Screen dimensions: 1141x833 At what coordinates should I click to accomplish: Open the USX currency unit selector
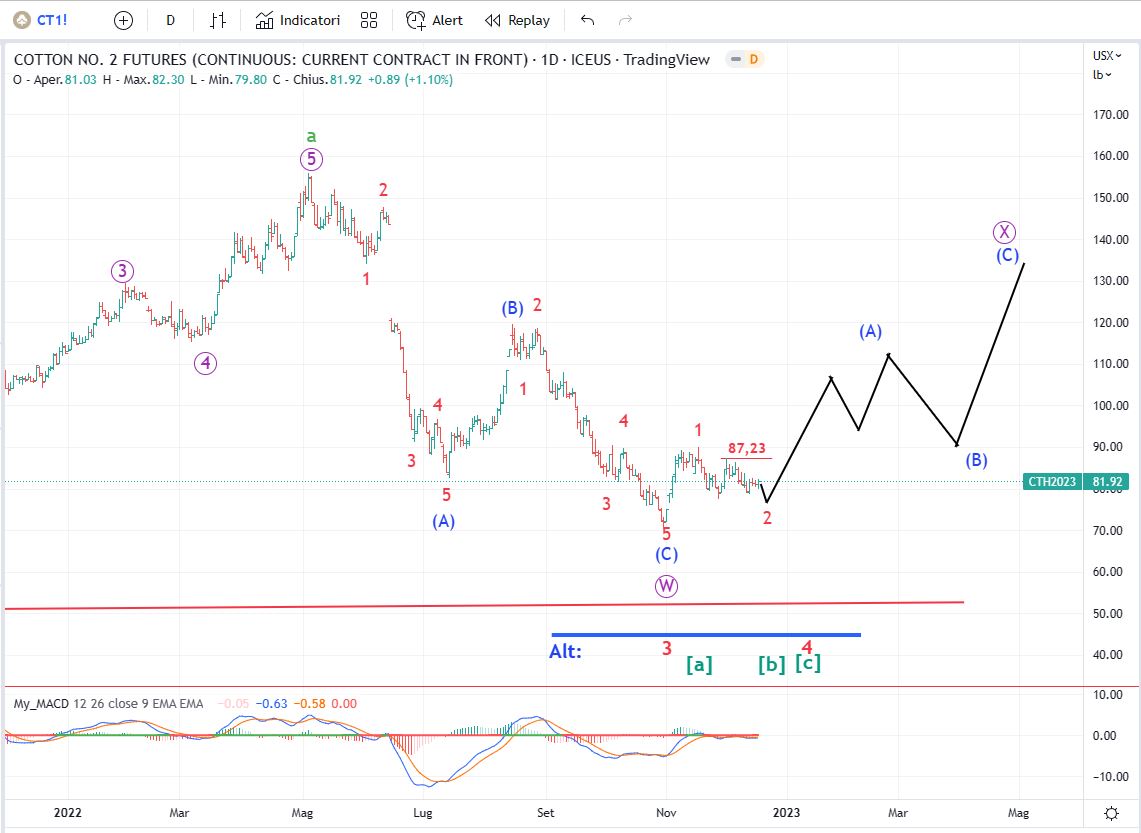coord(1104,56)
